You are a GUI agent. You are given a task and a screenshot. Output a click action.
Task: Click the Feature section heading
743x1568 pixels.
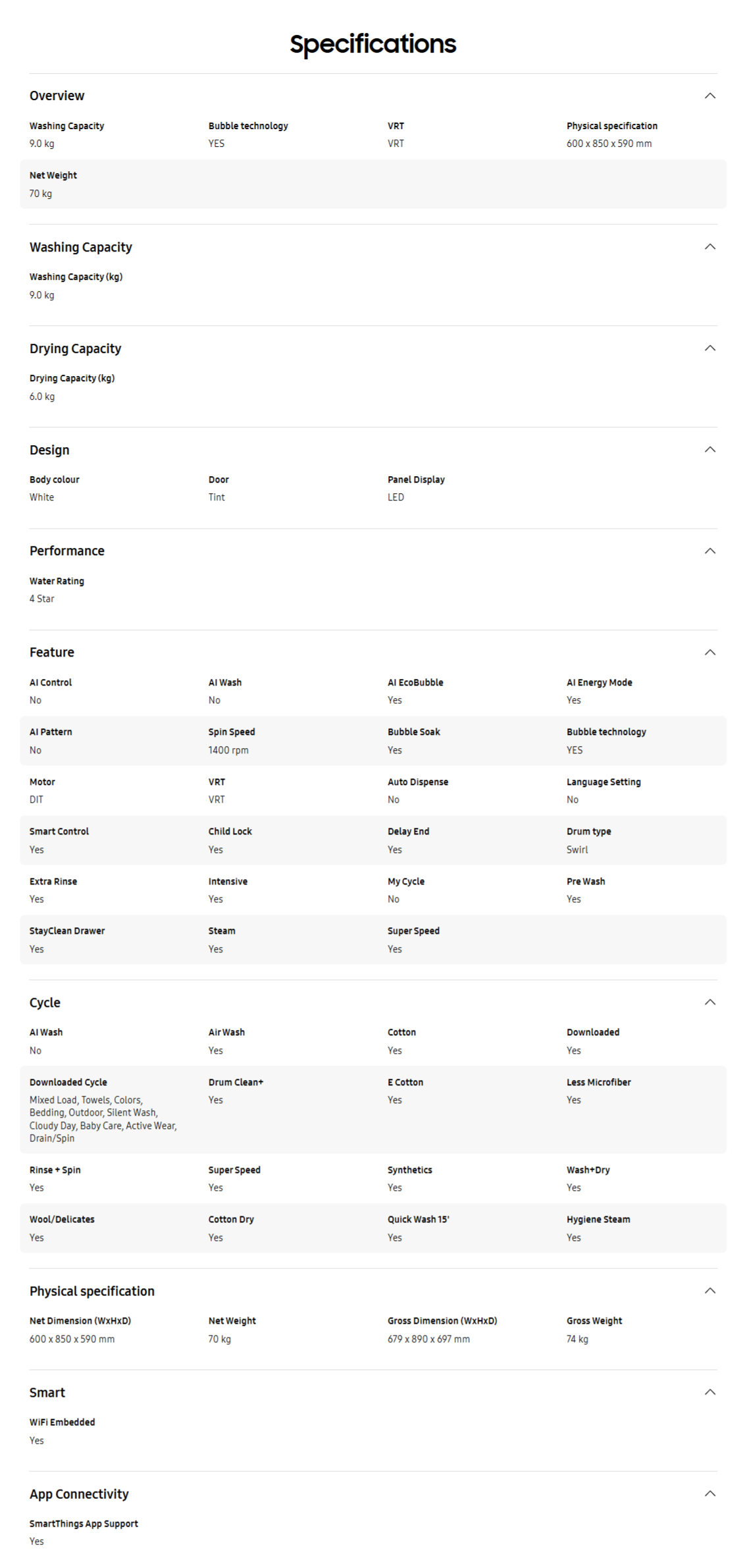click(51, 652)
